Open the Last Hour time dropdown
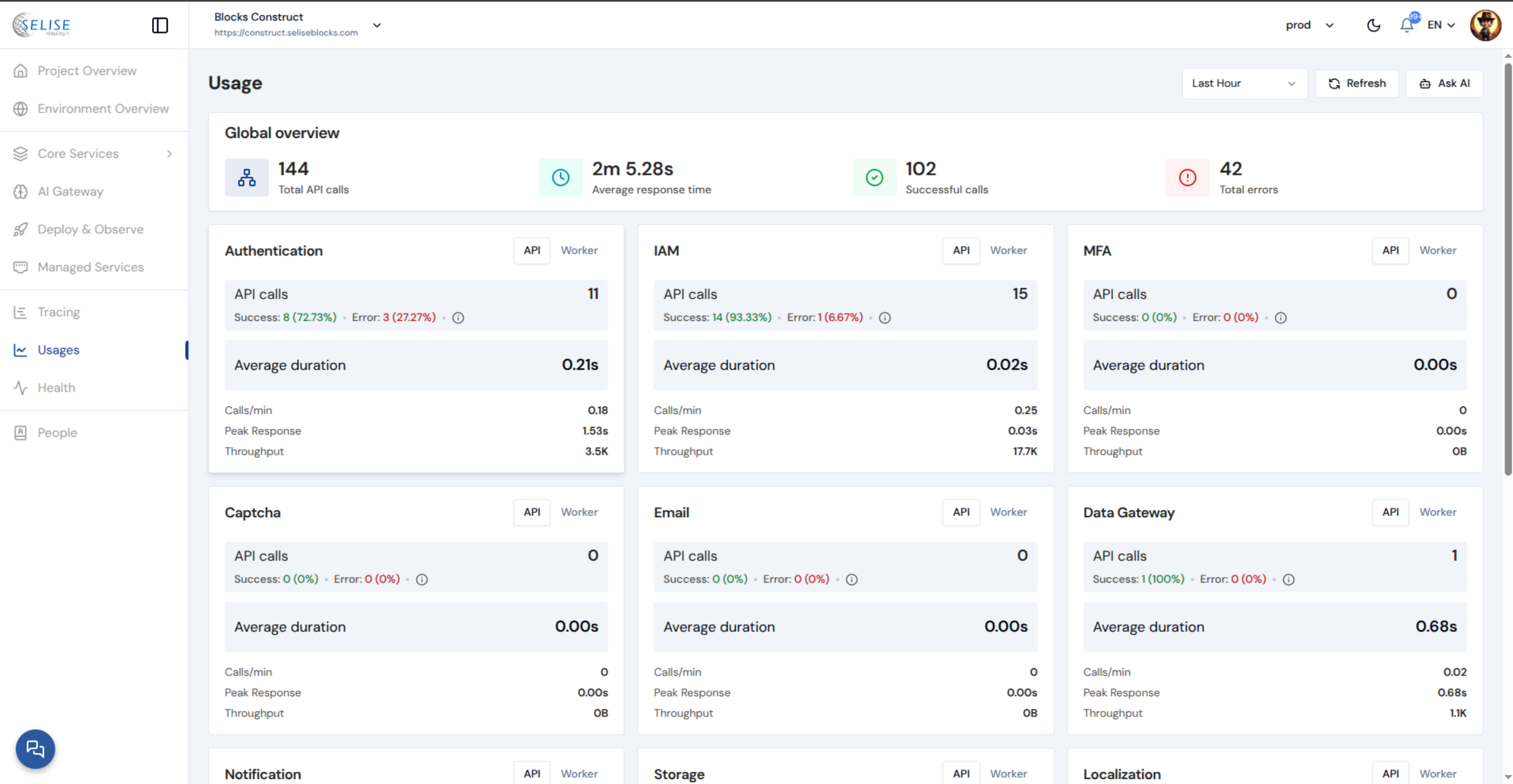This screenshot has height=784, width=1513. point(1244,83)
